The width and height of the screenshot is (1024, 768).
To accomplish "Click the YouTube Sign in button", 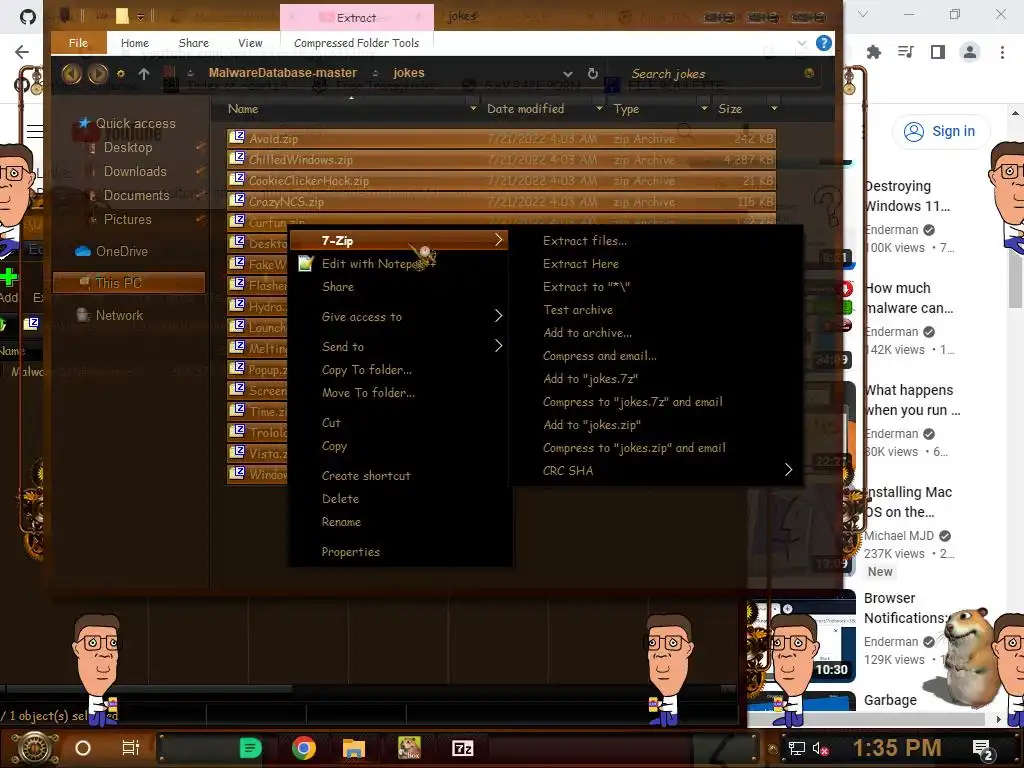I will (940, 131).
